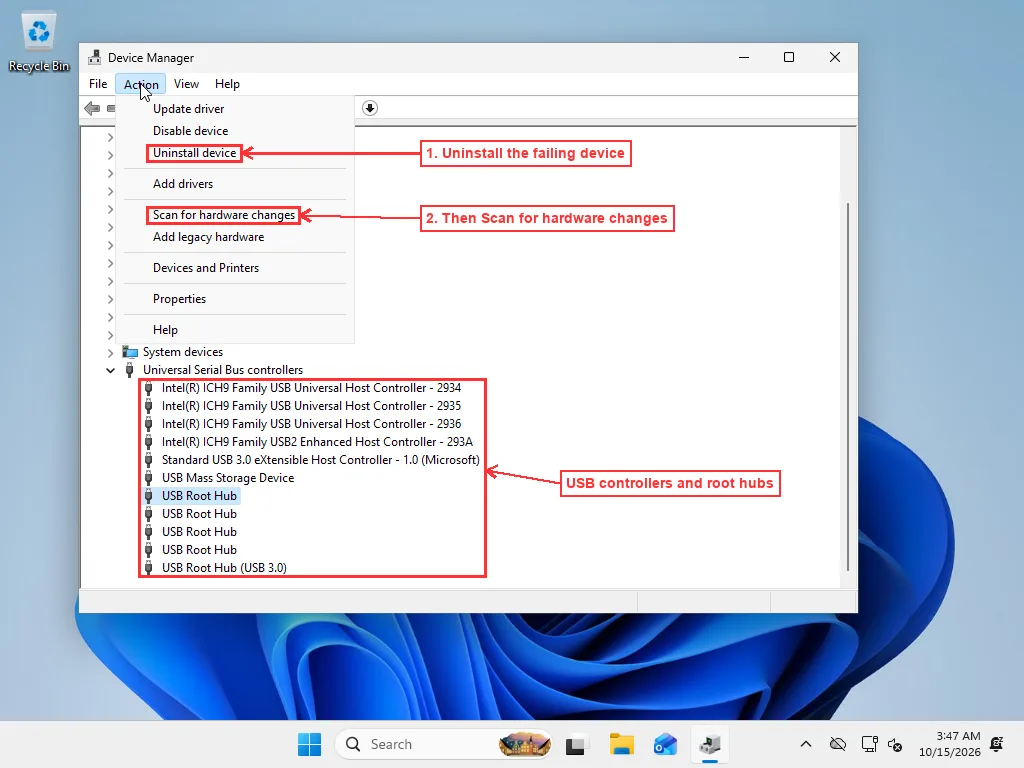Click the highlighted USB Root Hub entry
Viewport: 1024px width, 768px height.
[199, 496]
